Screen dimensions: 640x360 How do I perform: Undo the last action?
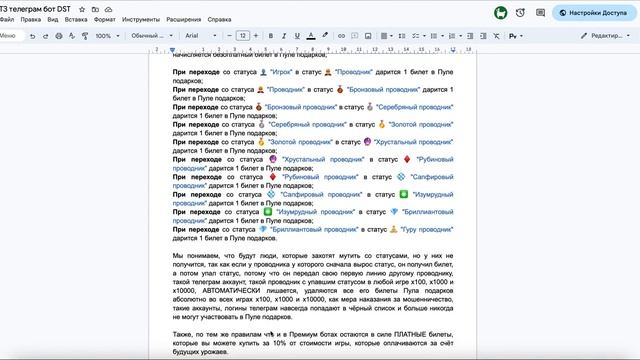click(32, 36)
